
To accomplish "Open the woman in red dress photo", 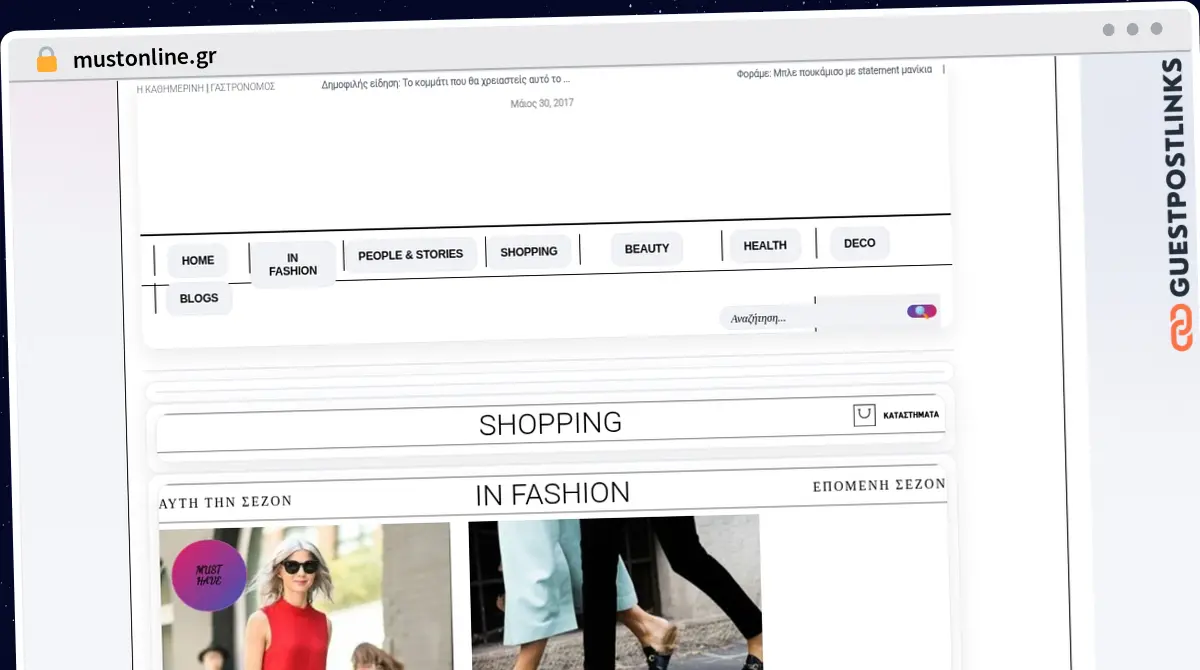I will (x=306, y=597).
